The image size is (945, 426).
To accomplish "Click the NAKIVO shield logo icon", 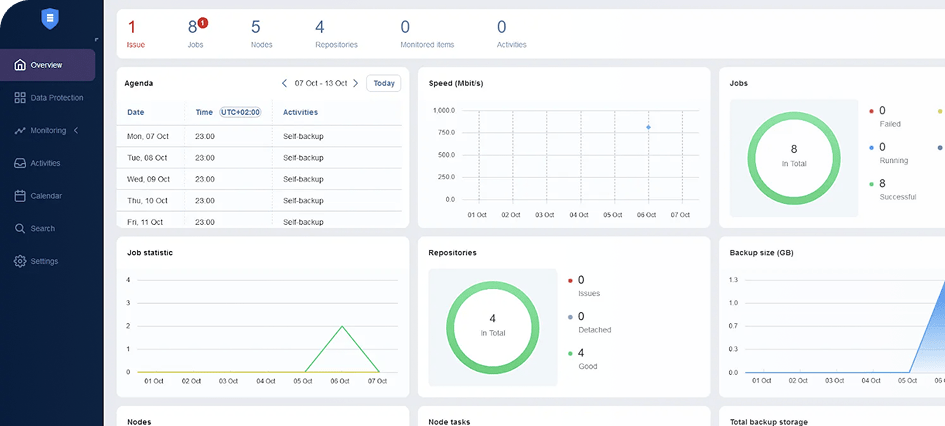I will coord(51,19).
